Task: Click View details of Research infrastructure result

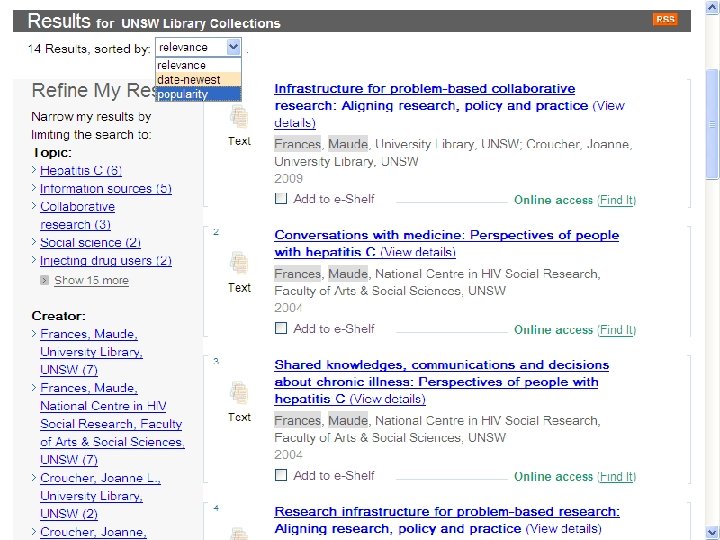Action: tap(563, 529)
